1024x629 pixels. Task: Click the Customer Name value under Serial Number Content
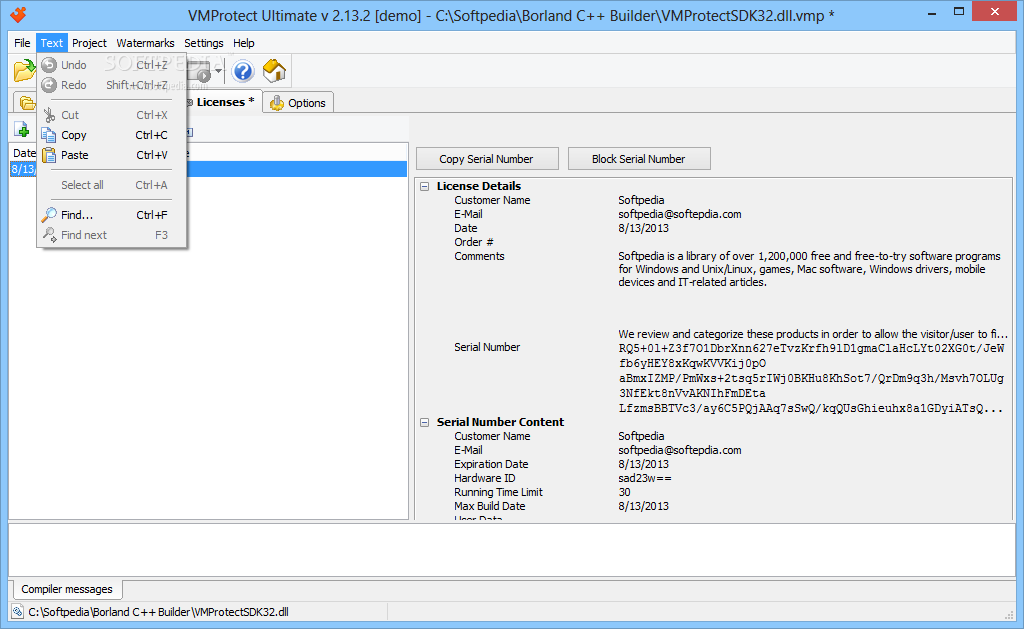641,436
